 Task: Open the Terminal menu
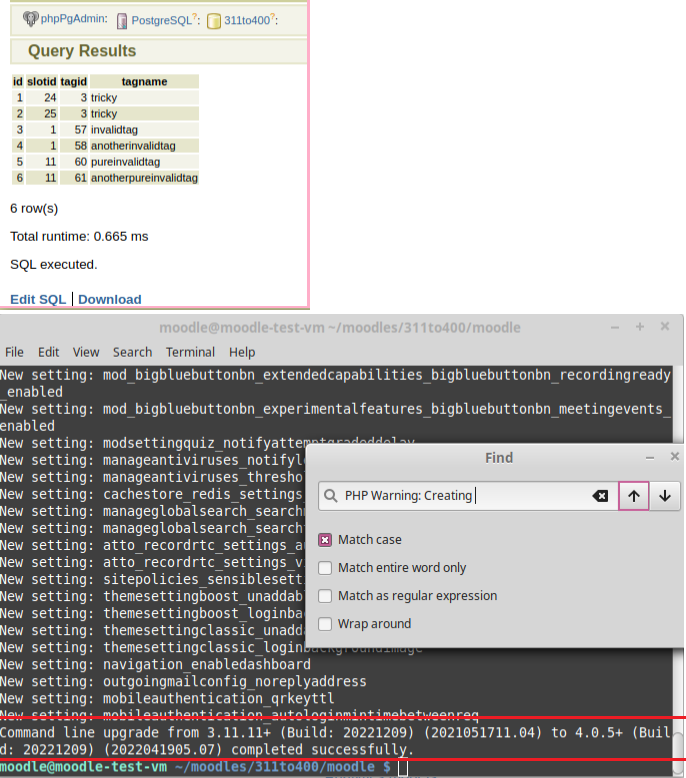coord(190,352)
